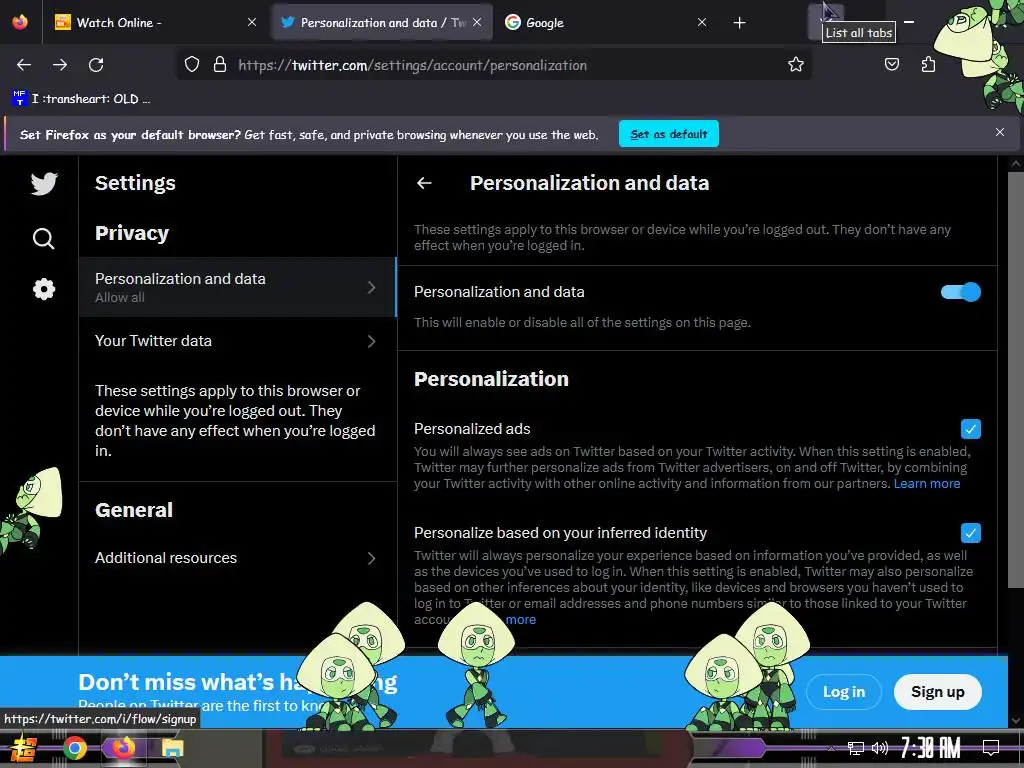This screenshot has height=768, width=1024.
Task: Open the Pocket save icon
Action: (891, 64)
